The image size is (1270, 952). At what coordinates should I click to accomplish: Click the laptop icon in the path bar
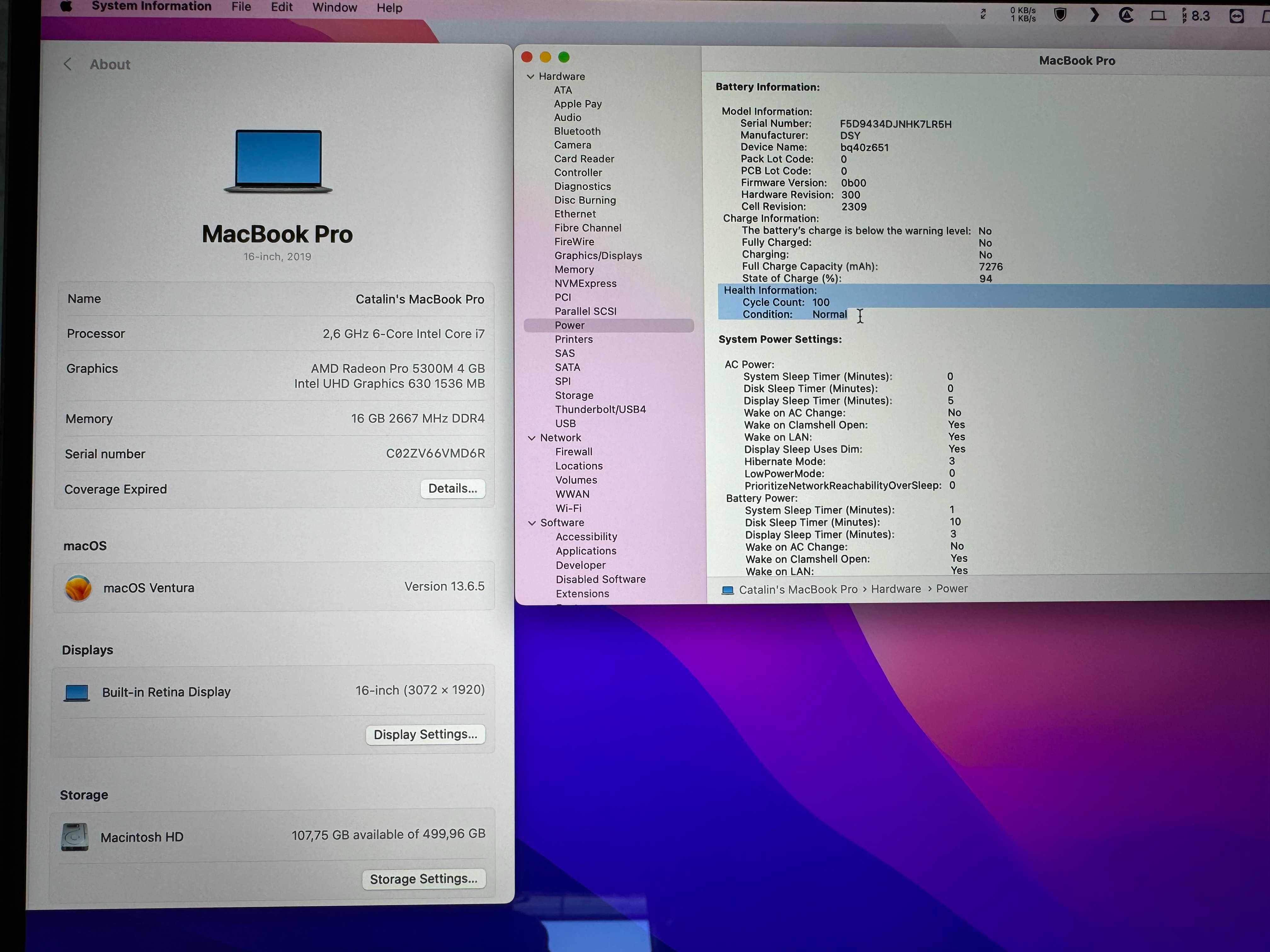point(727,590)
